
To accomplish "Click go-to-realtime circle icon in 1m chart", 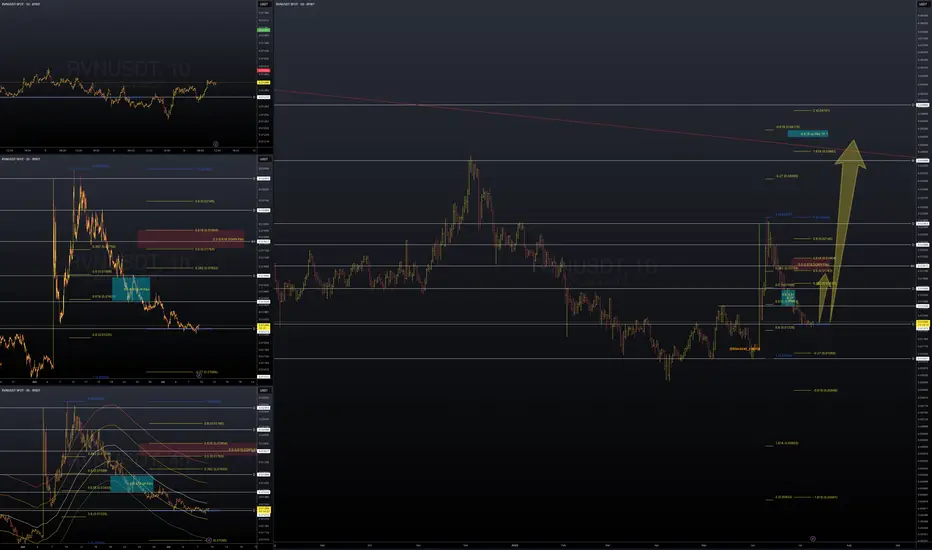I will [x=216, y=144].
